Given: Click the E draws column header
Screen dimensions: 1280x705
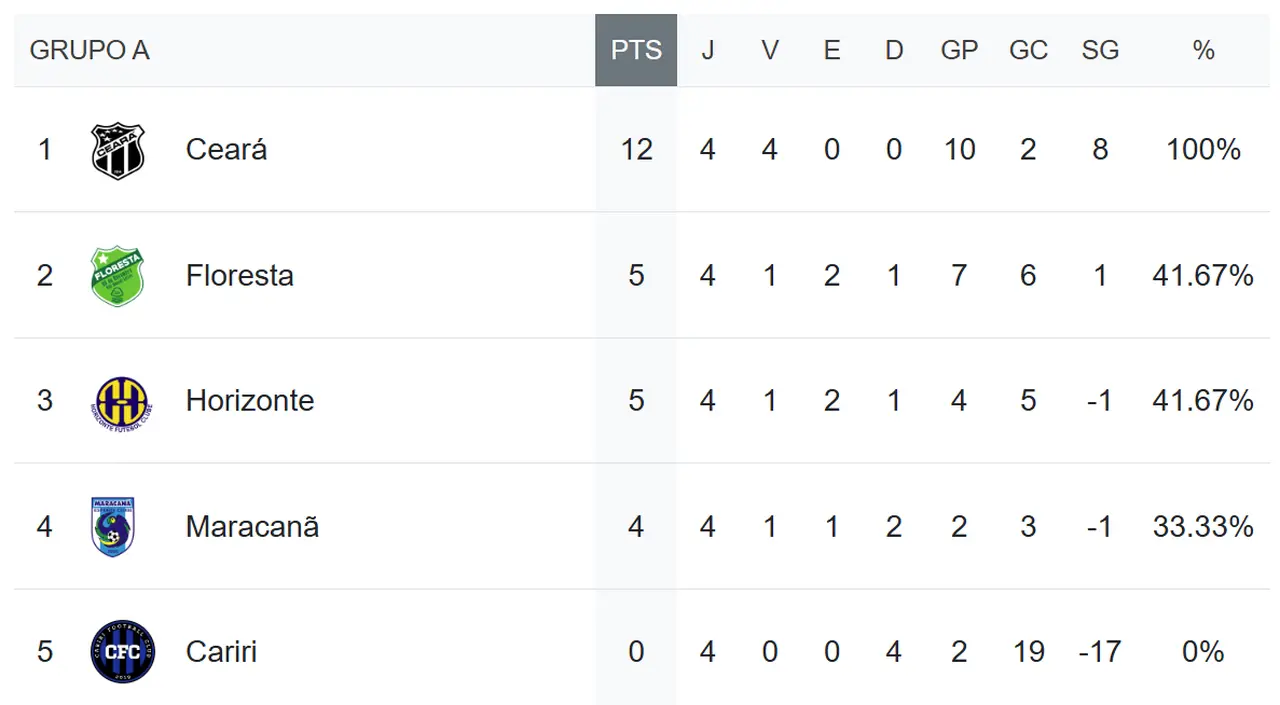Looking at the screenshot, I should (831, 50).
